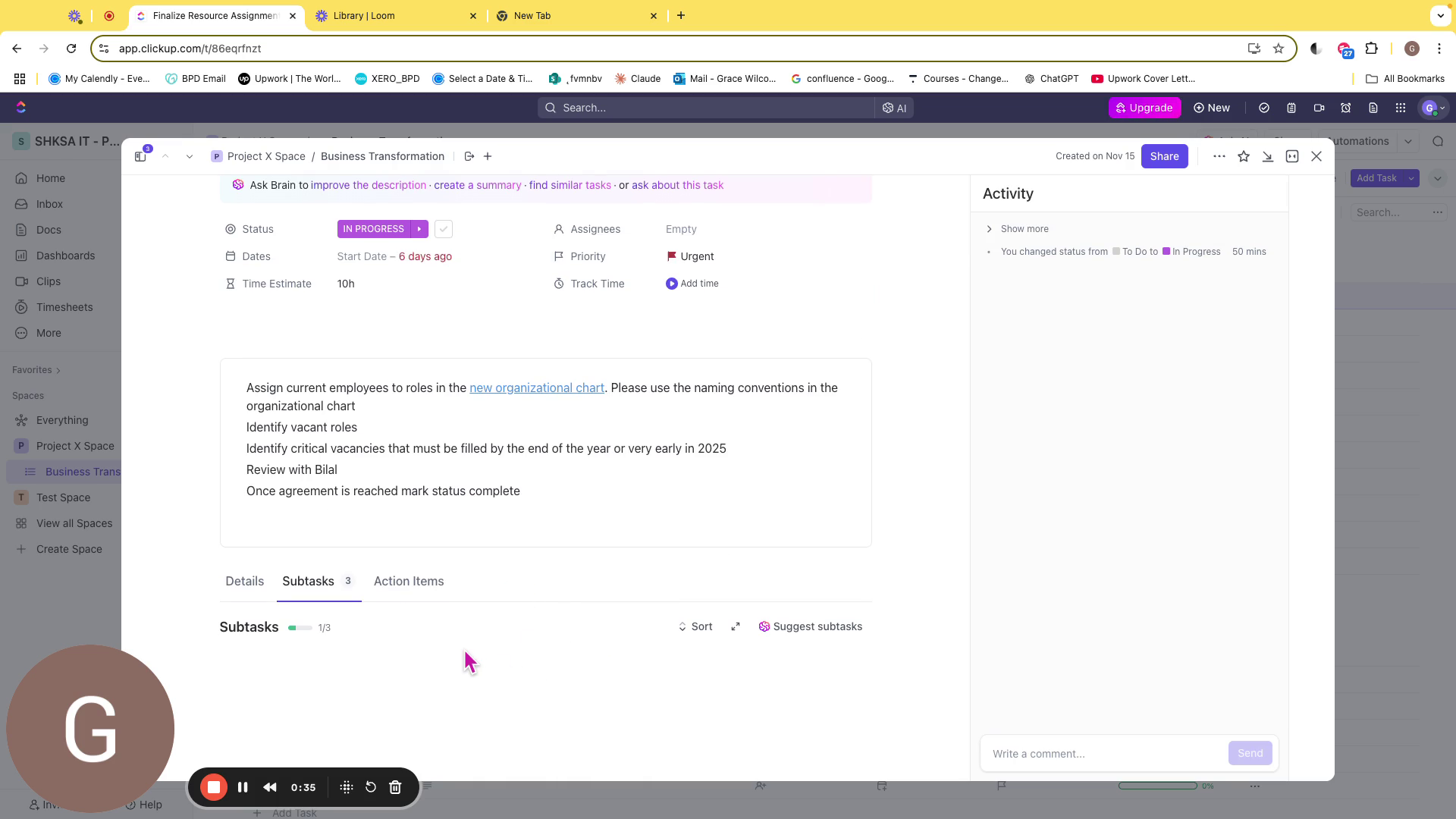Switch to the Action Items tab
1456x819 pixels.
pyautogui.click(x=409, y=581)
